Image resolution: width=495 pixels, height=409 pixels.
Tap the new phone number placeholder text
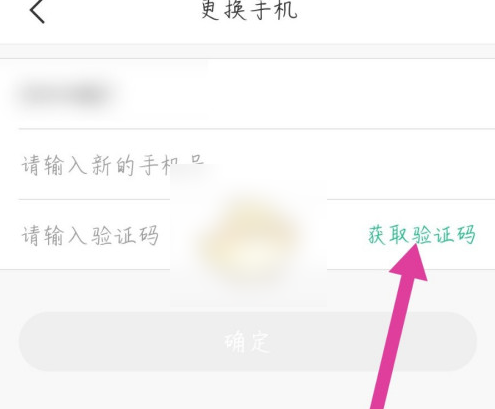pyautogui.click(x=113, y=165)
